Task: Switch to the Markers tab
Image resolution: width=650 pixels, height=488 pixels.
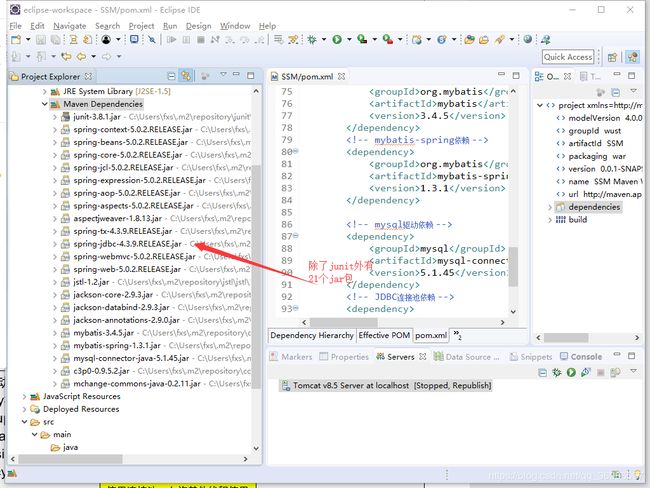Action: click(291, 357)
